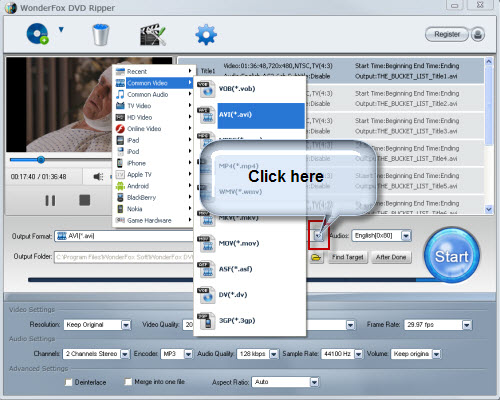Image resolution: width=500 pixels, height=400 pixels.
Task: Select row with Output THE_BUCKET_LIST_Title2.avi
Action: tap(395, 98)
